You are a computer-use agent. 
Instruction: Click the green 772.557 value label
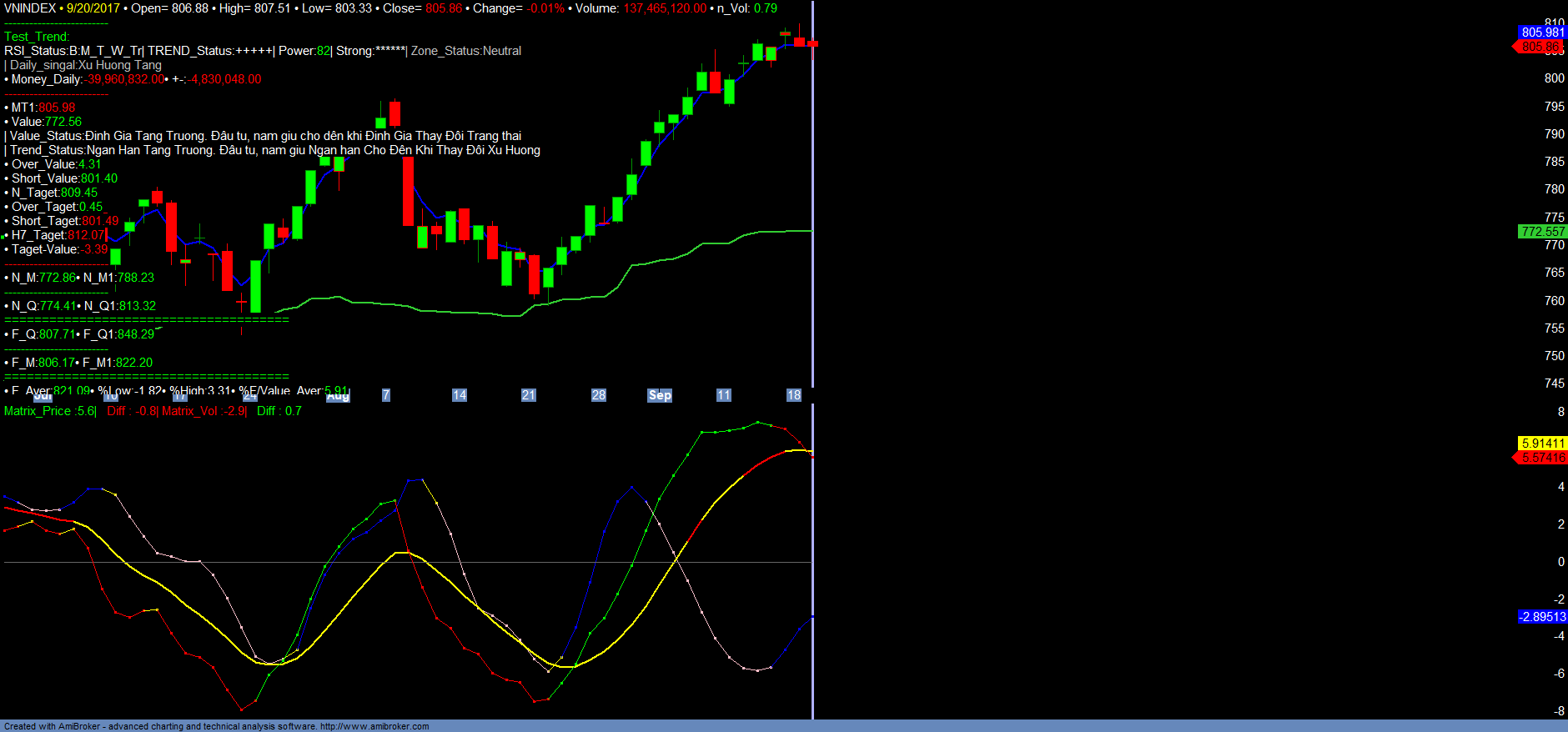[x=1542, y=232]
